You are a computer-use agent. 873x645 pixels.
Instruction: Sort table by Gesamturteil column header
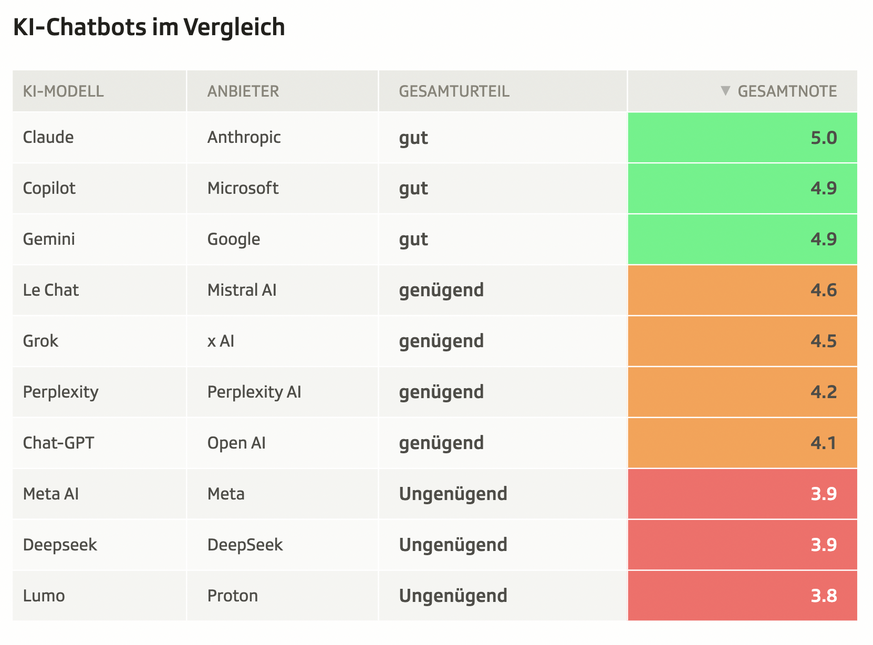pyautogui.click(x=454, y=91)
